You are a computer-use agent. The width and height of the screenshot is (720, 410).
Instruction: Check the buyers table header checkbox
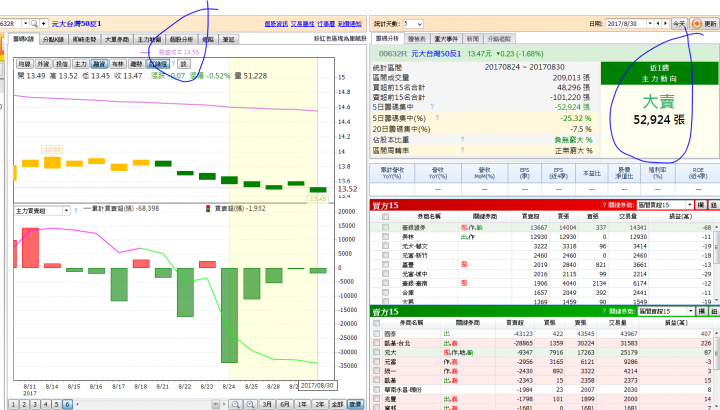pos(385,216)
